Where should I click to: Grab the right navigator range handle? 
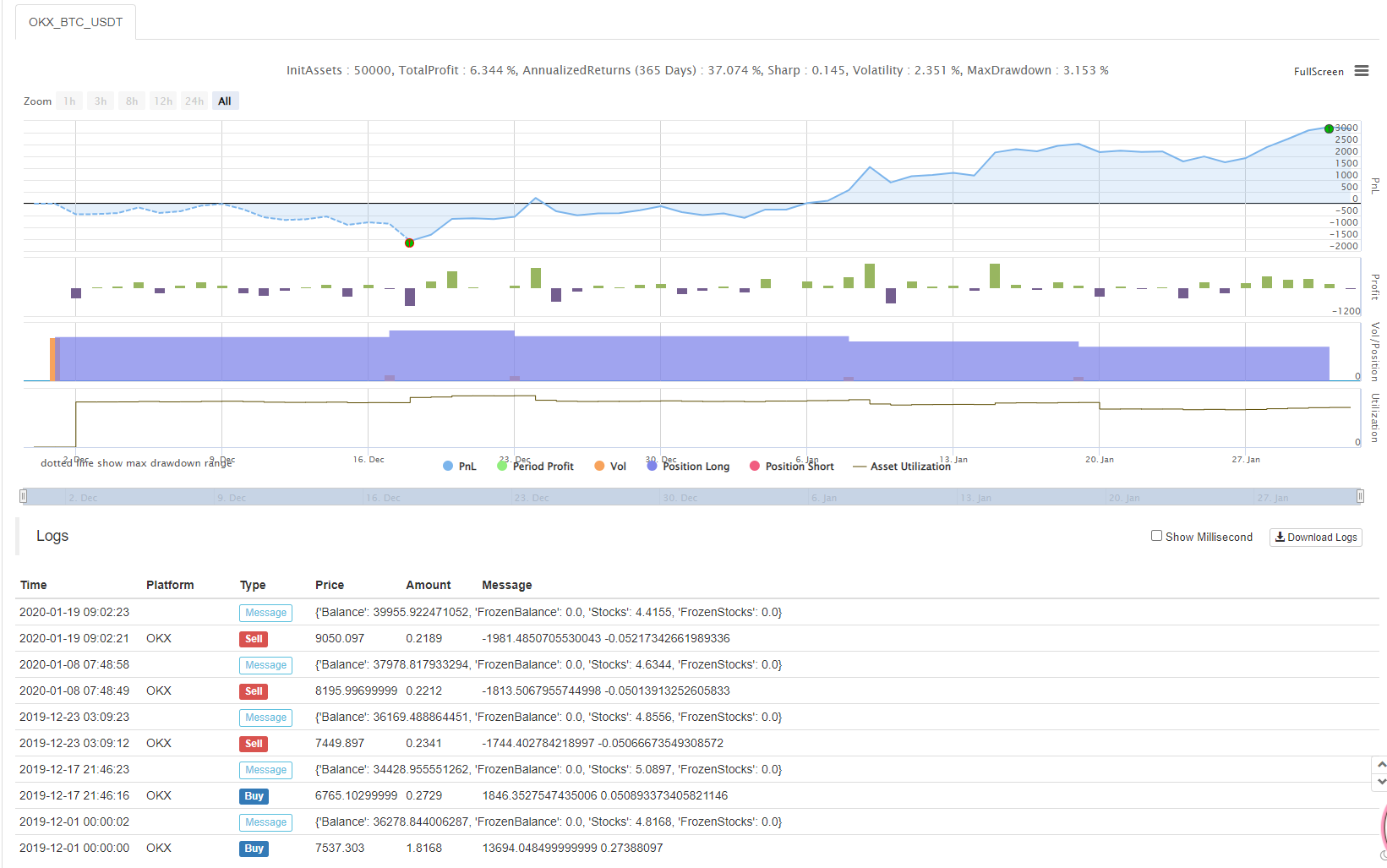click(1360, 497)
